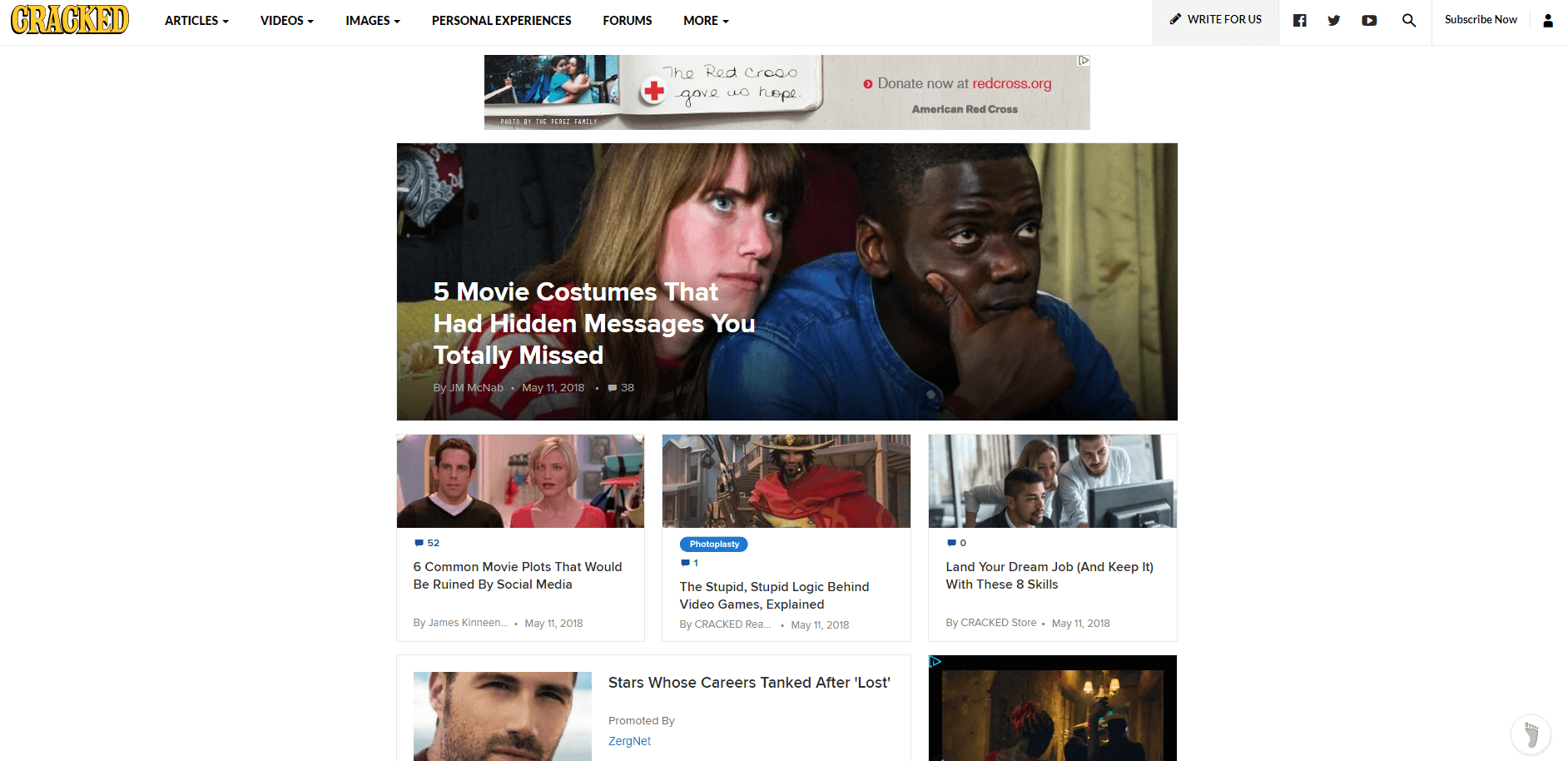Click the search magnifier icon
The width and height of the screenshot is (1568, 761).
tap(1409, 21)
